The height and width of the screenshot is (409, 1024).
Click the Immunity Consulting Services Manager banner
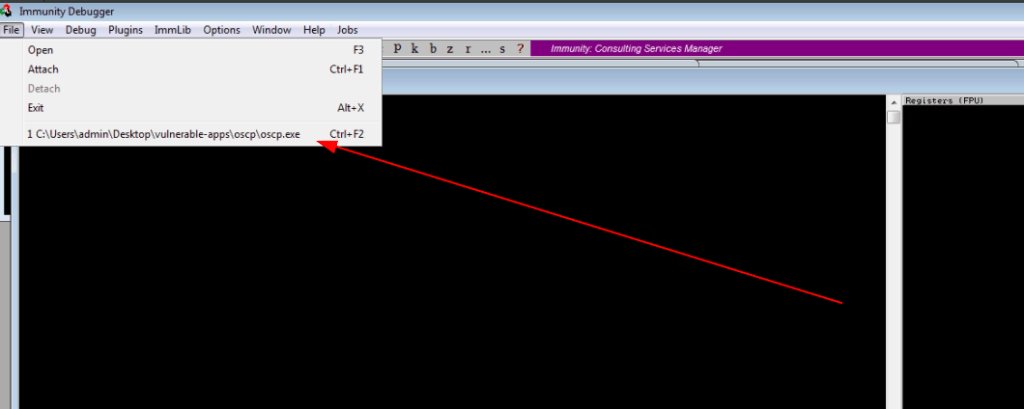[x=636, y=49]
